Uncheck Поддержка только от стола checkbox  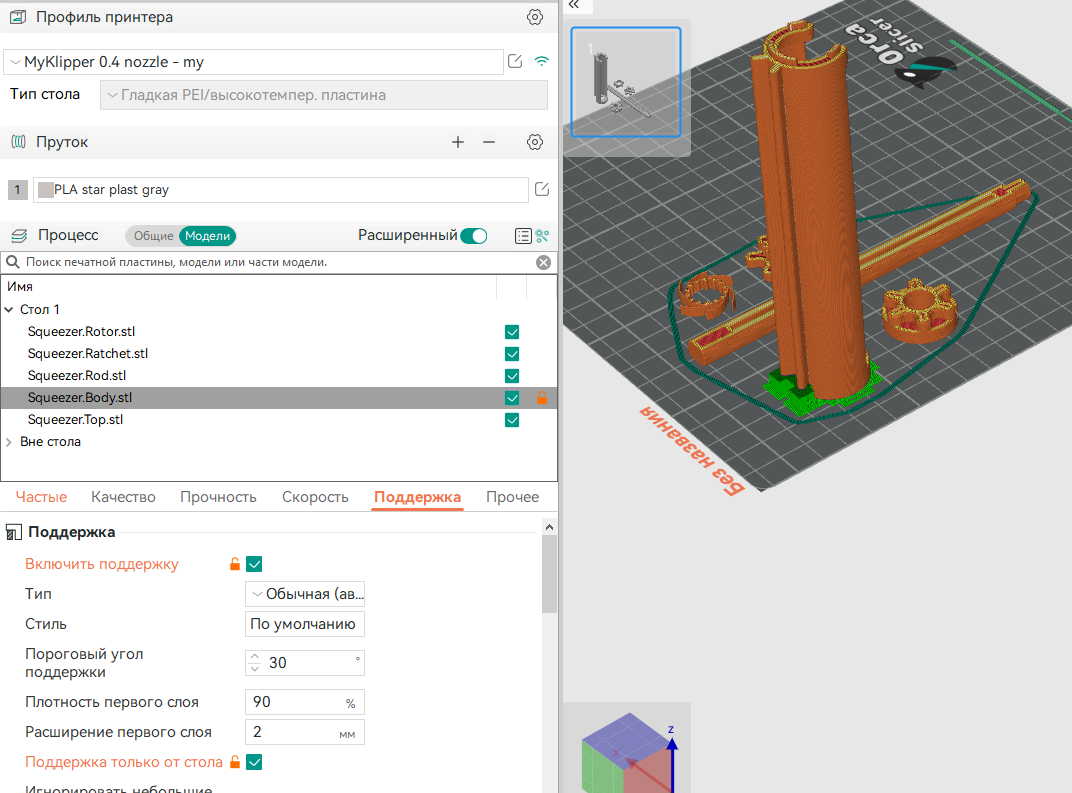pyautogui.click(x=254, y=762)
